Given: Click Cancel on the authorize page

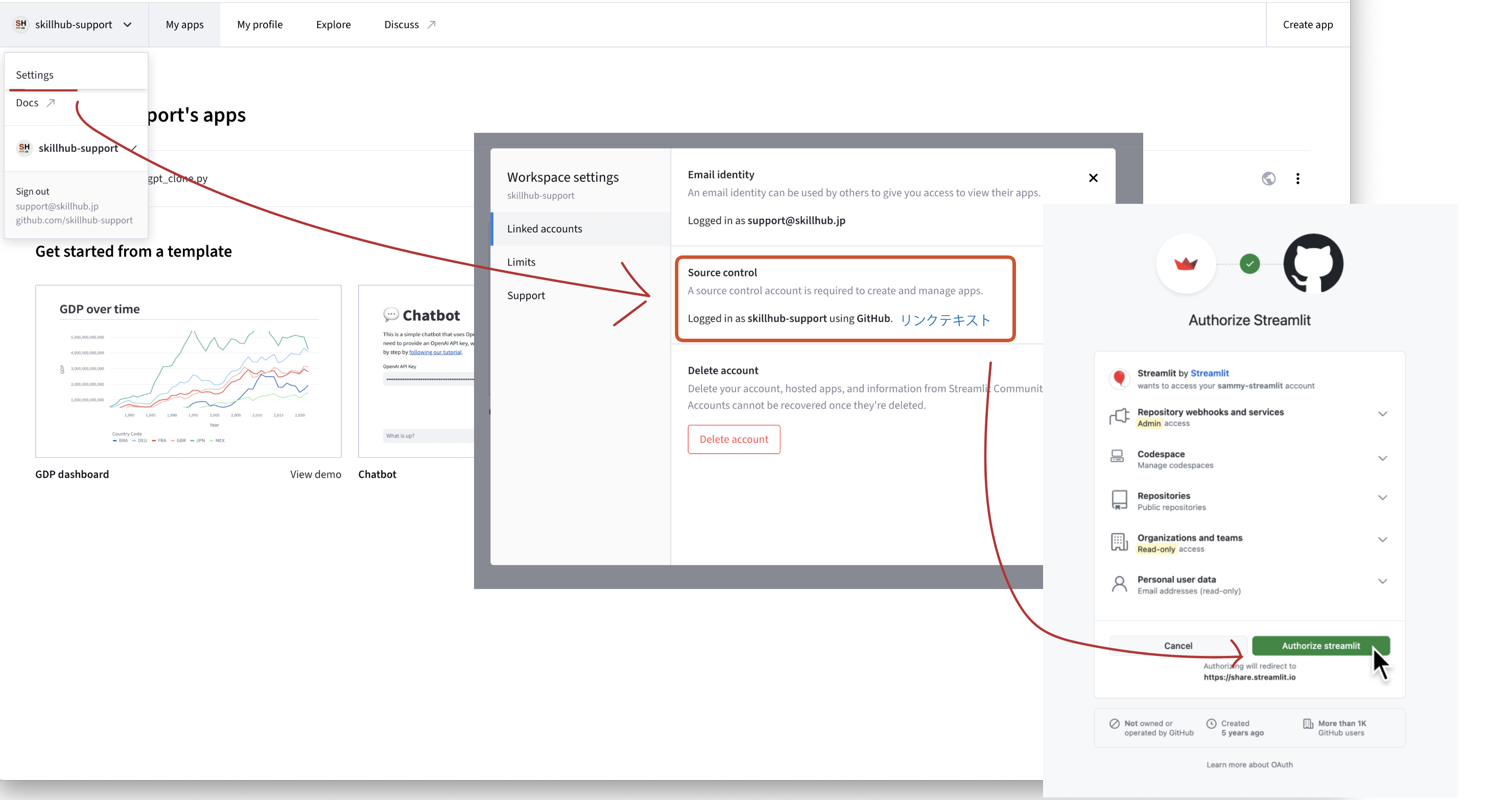Looking at the screenshot, I should click(x=1177, y=646).
